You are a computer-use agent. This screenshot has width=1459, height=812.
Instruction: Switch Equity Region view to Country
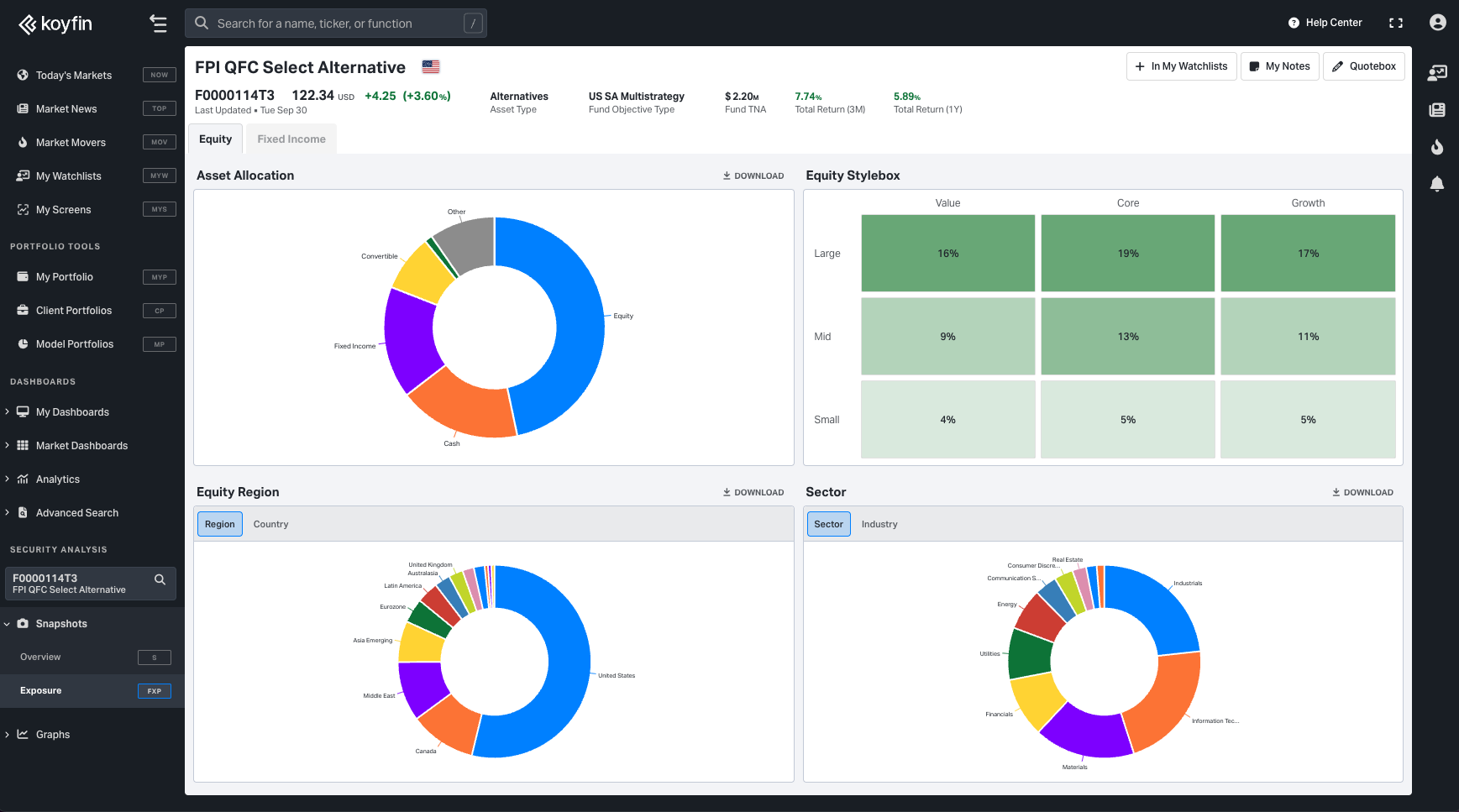click(270, 524)
